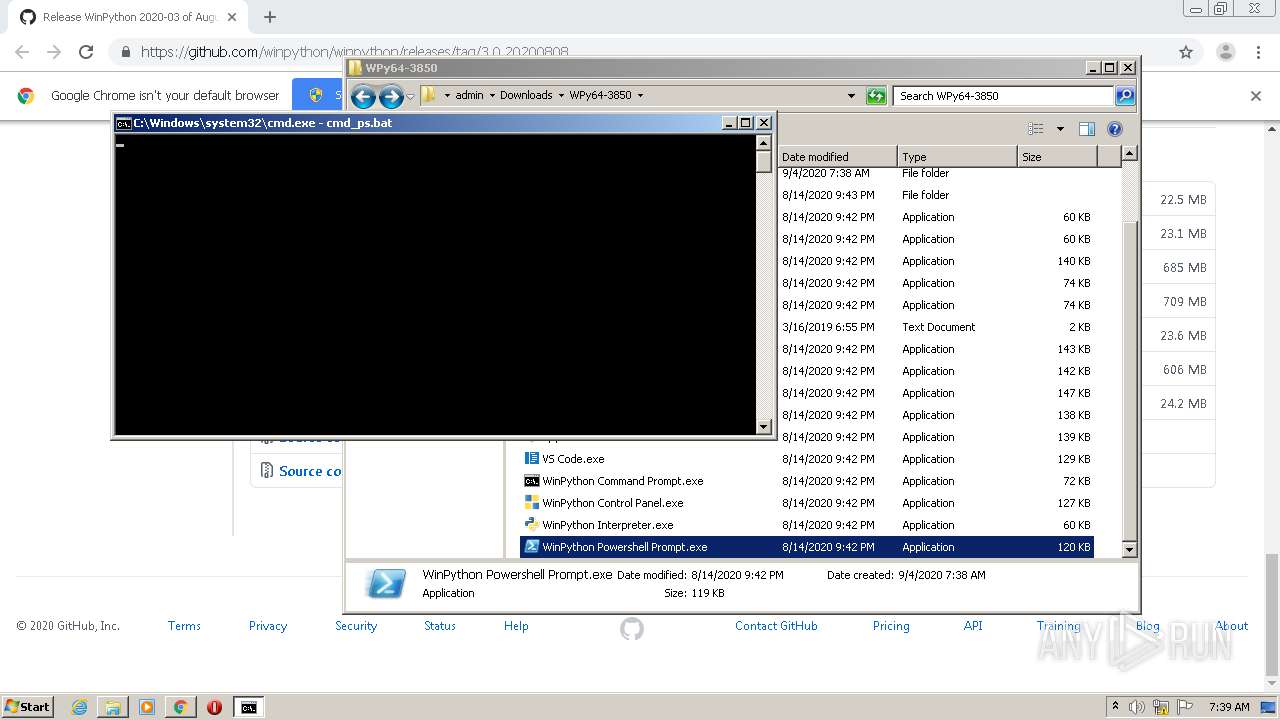Select Downloads in the breadcrumb path

click(x=526, y=96)
